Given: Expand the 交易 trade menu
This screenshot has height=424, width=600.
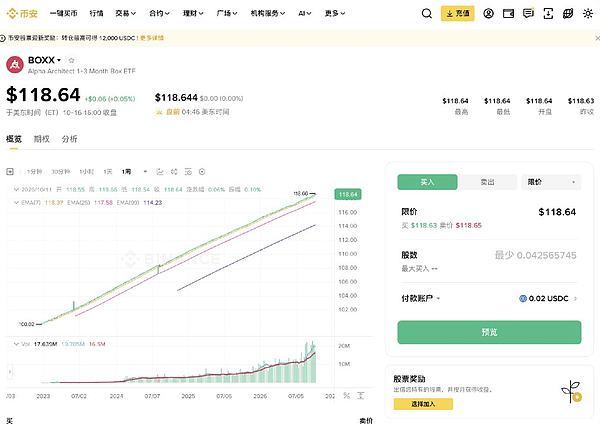Looking at the screenshot, I should click(126, 14).
